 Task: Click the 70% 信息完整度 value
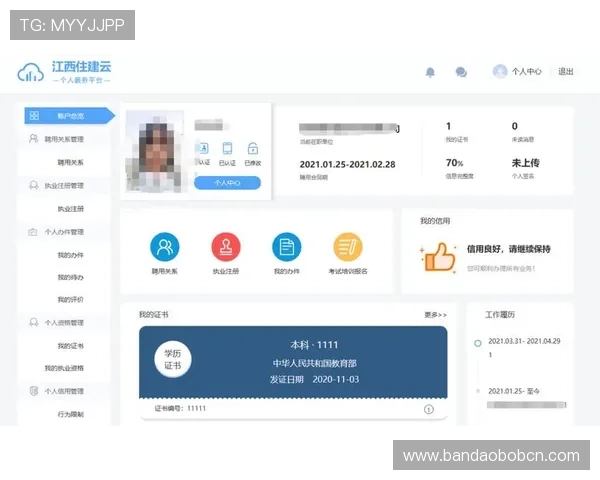click(454, 163)
